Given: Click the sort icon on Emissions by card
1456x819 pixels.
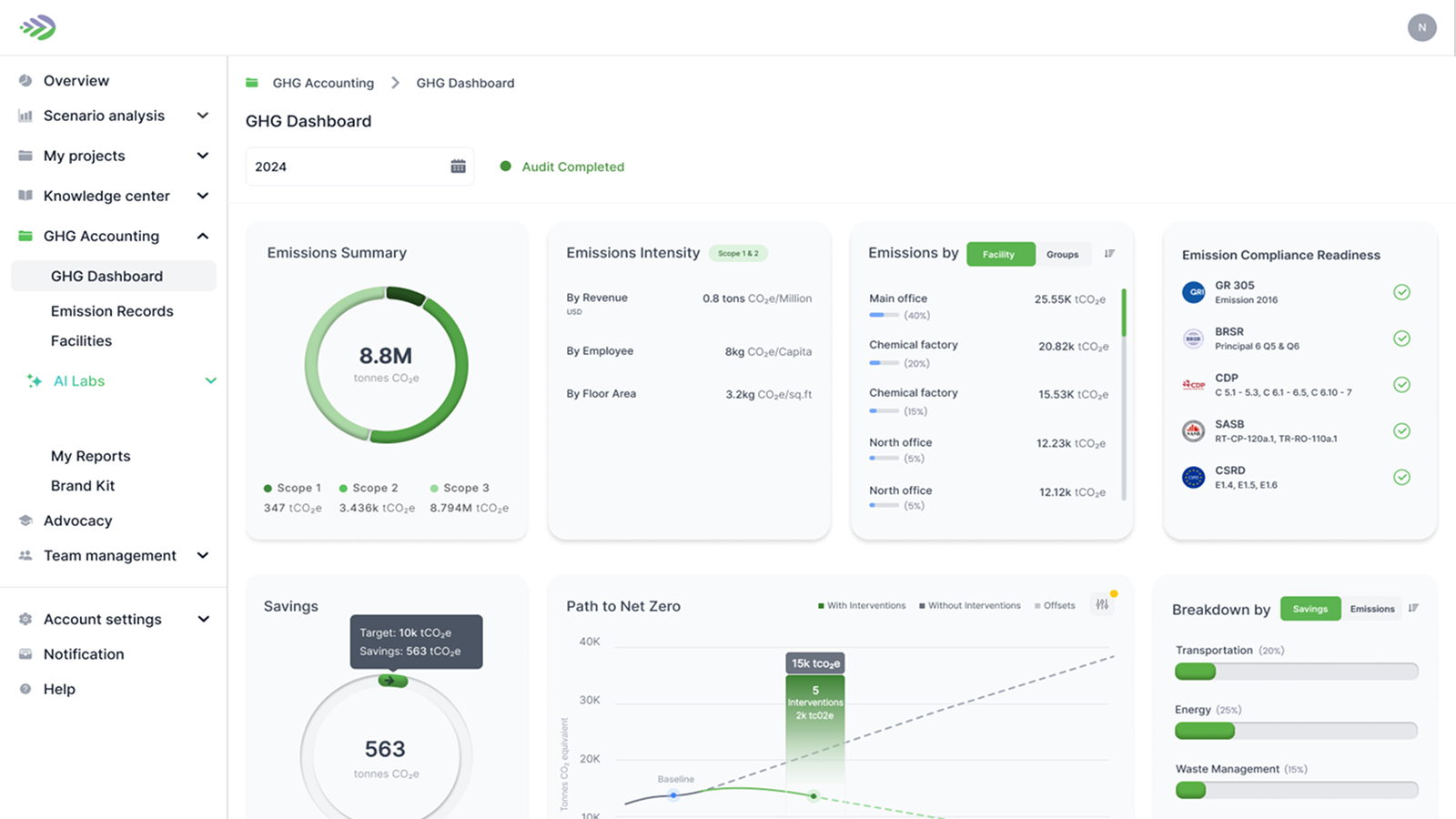Looking at the screenshot, I should [x=1110, y=253].
